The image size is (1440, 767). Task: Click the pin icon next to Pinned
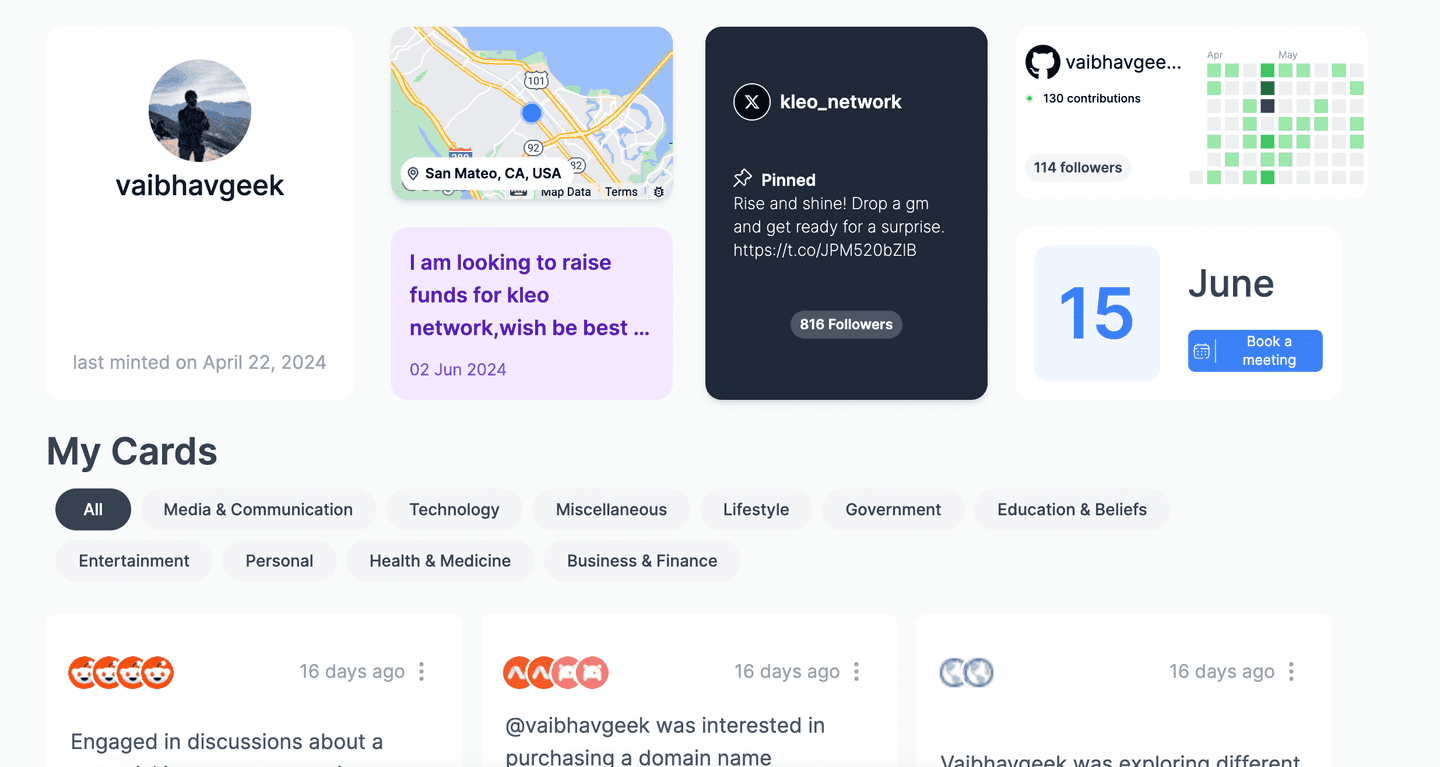point(743,179)
